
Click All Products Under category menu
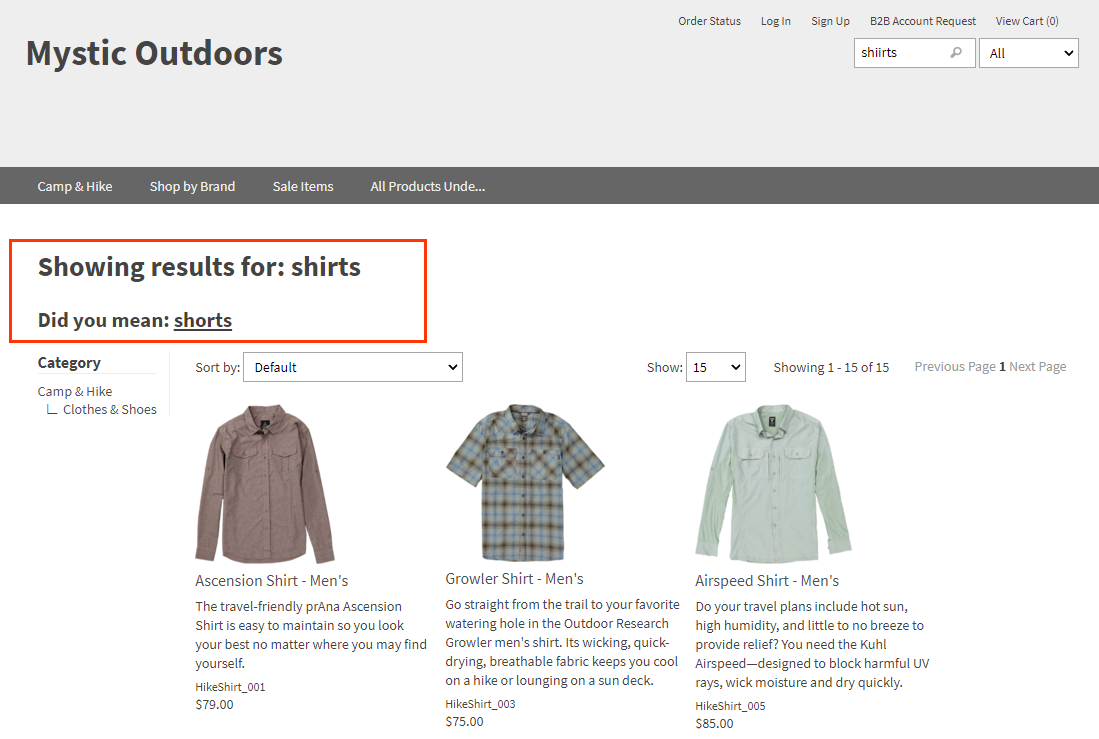(427, 185)
